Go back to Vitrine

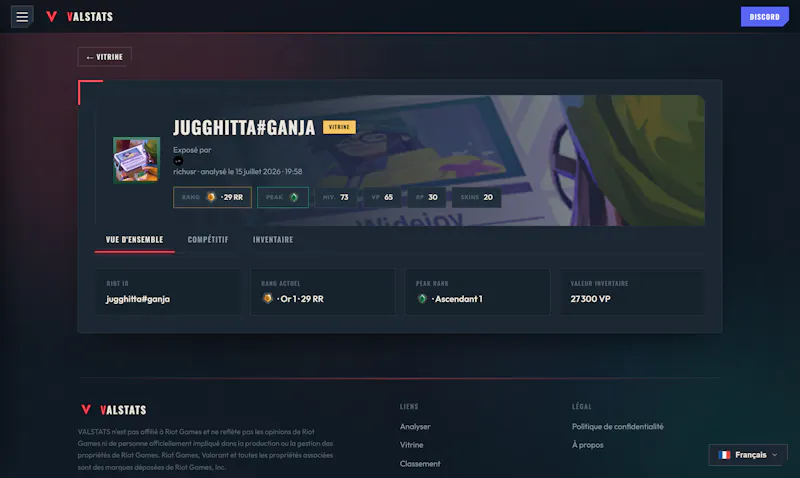[105, 57]
